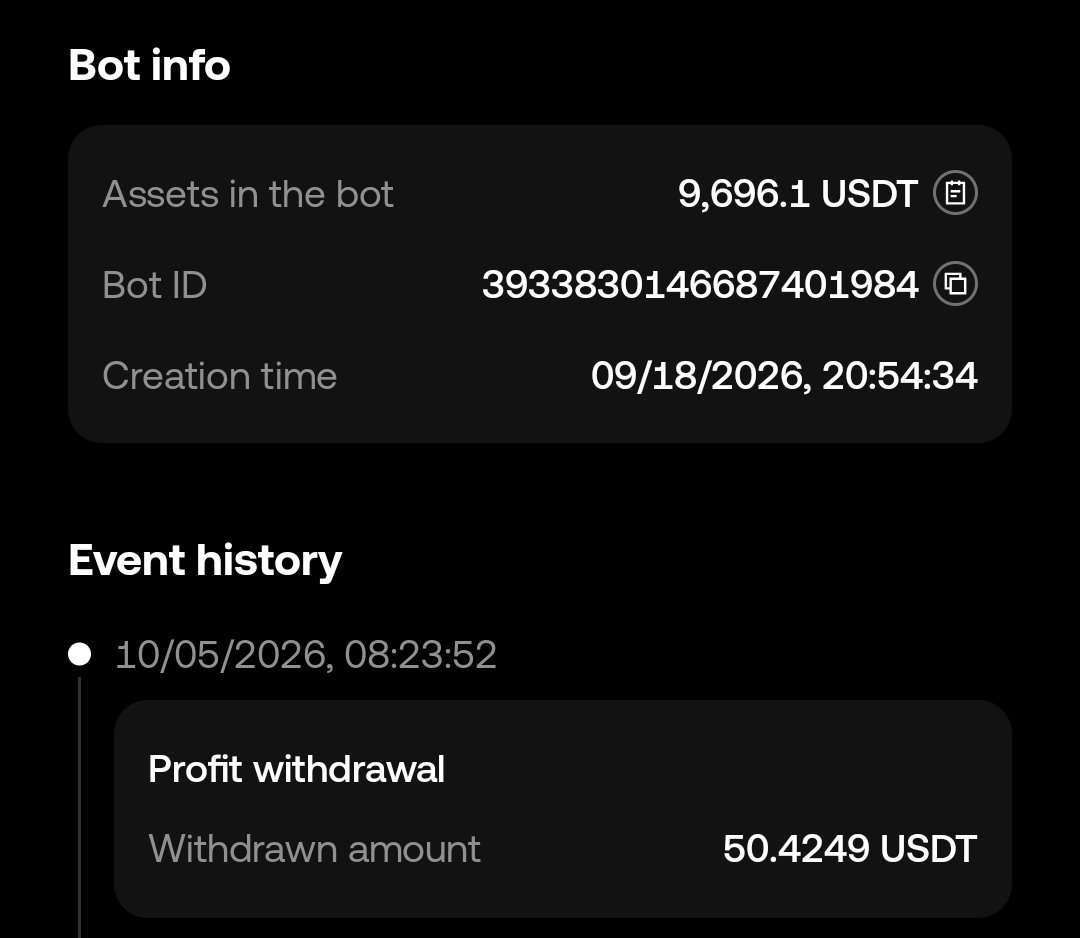
Task: Click the event timestamp 10/05/2026, 08:23:52
Action: tap(306, 654)
